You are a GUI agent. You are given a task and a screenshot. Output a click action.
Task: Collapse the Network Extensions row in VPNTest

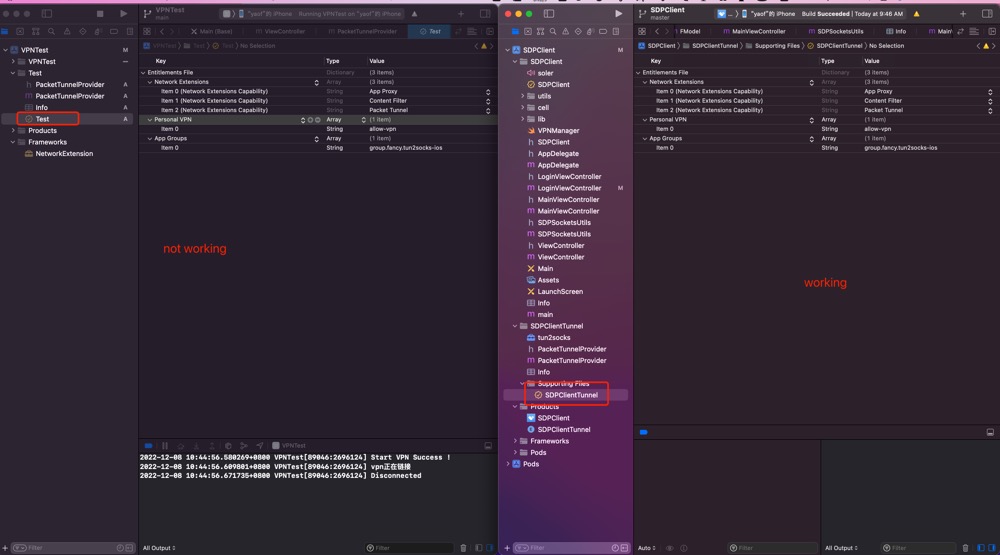click(x=149, y=82)
